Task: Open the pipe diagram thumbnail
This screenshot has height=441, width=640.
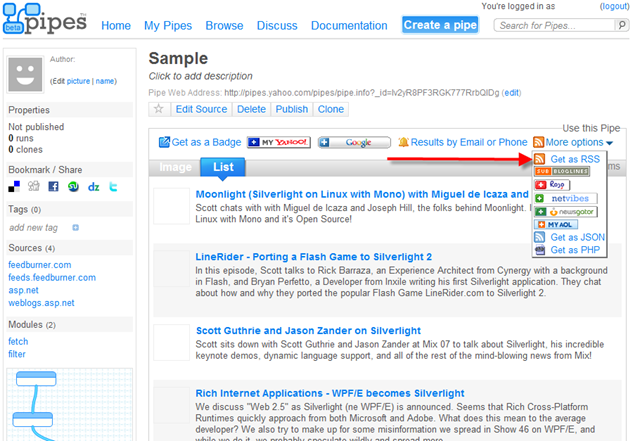Action: pos(69,405)
